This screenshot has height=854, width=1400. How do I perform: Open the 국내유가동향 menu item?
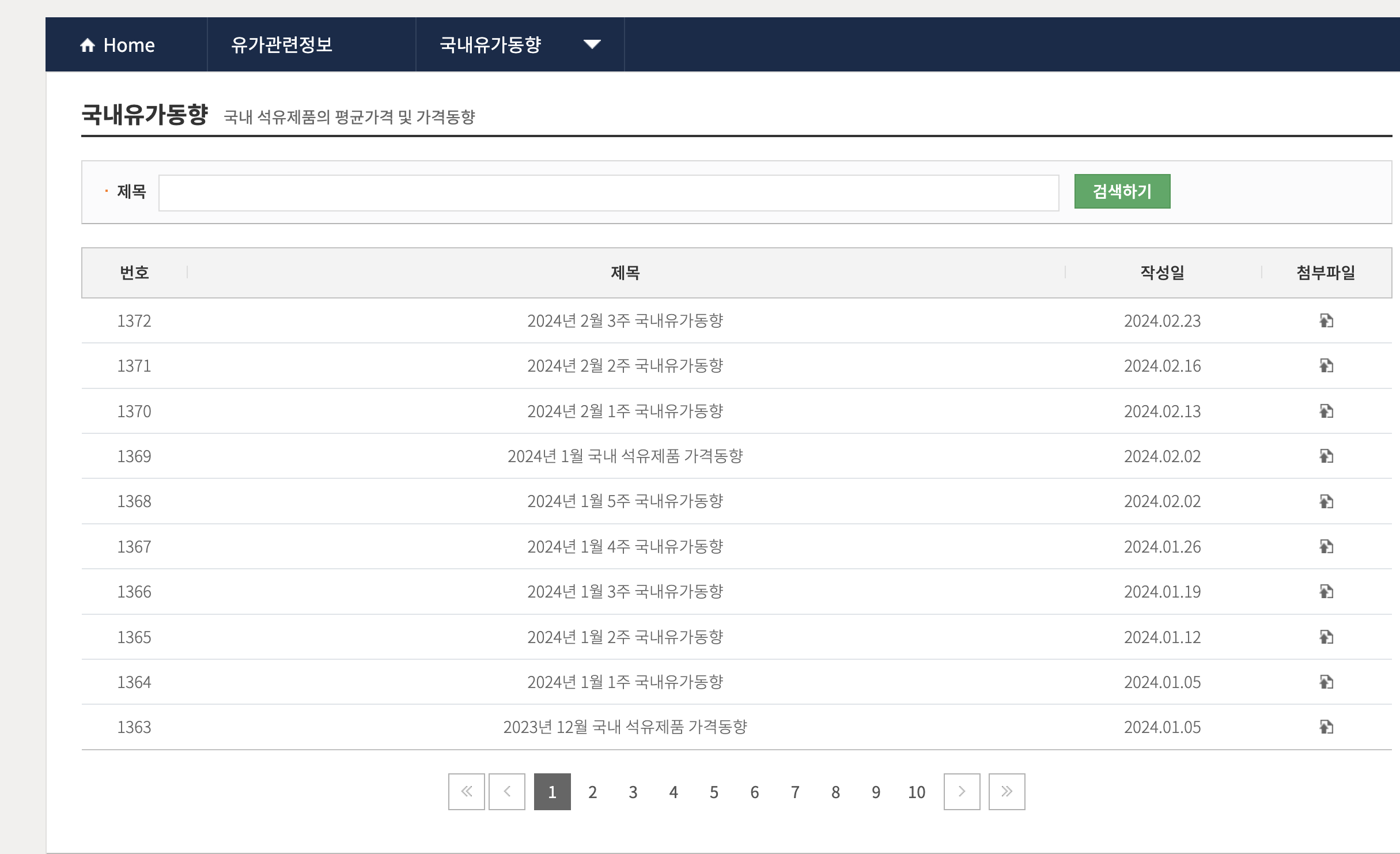[490, 45]
